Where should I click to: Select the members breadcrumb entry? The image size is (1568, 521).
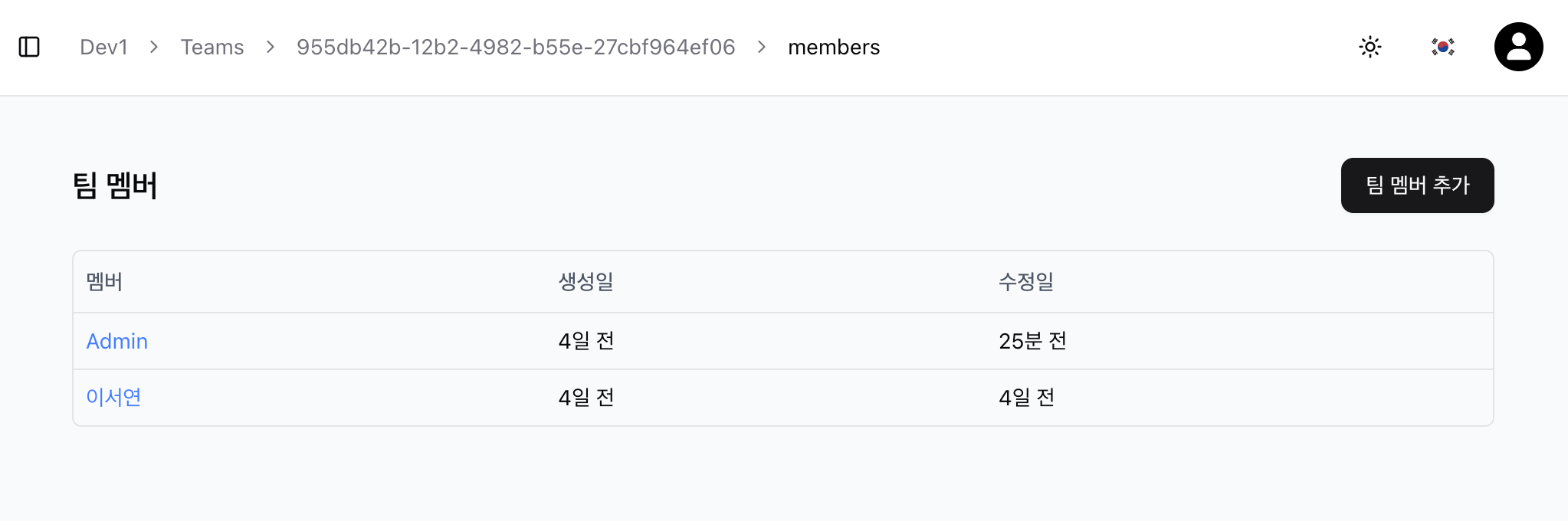click(x=834, y=47)
